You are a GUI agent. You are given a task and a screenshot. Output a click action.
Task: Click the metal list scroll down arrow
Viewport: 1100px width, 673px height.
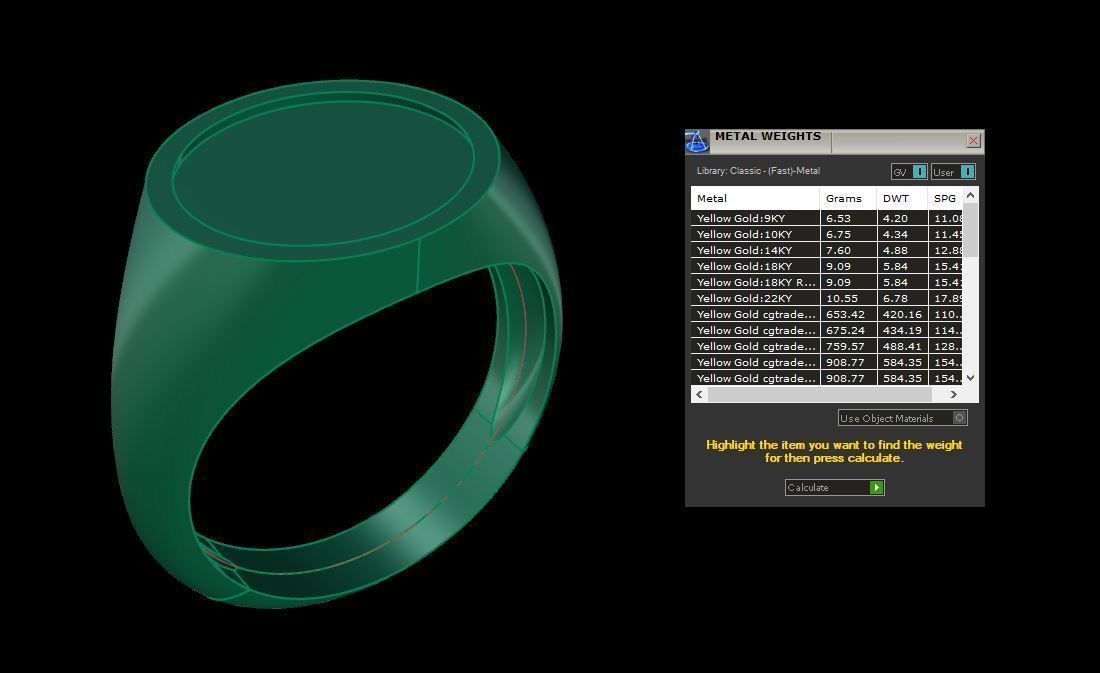(970, 378)
